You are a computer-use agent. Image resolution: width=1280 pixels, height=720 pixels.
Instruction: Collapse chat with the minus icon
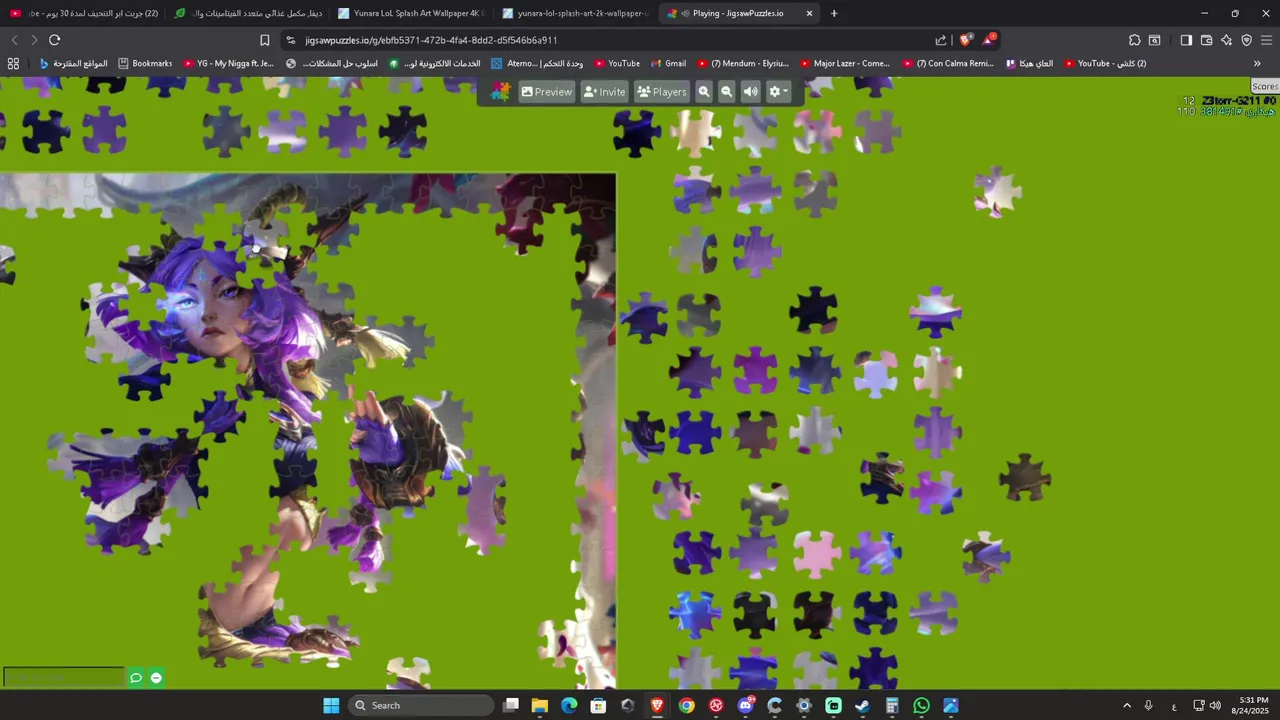coord(156,678)
